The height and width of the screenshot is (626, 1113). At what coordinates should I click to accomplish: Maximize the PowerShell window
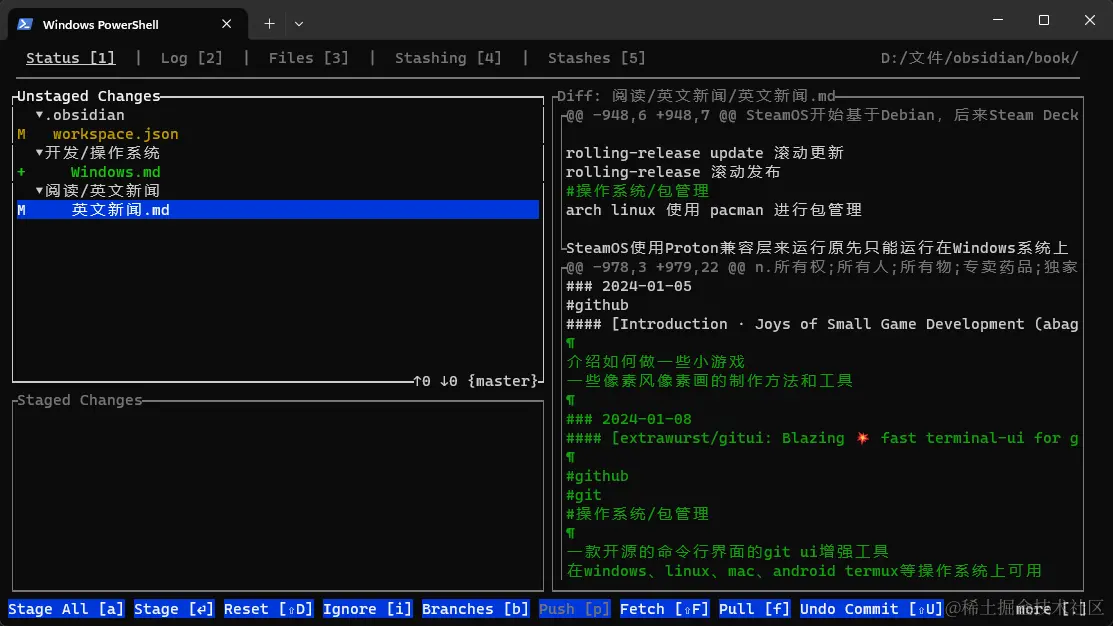click(x=1043, y=20)
